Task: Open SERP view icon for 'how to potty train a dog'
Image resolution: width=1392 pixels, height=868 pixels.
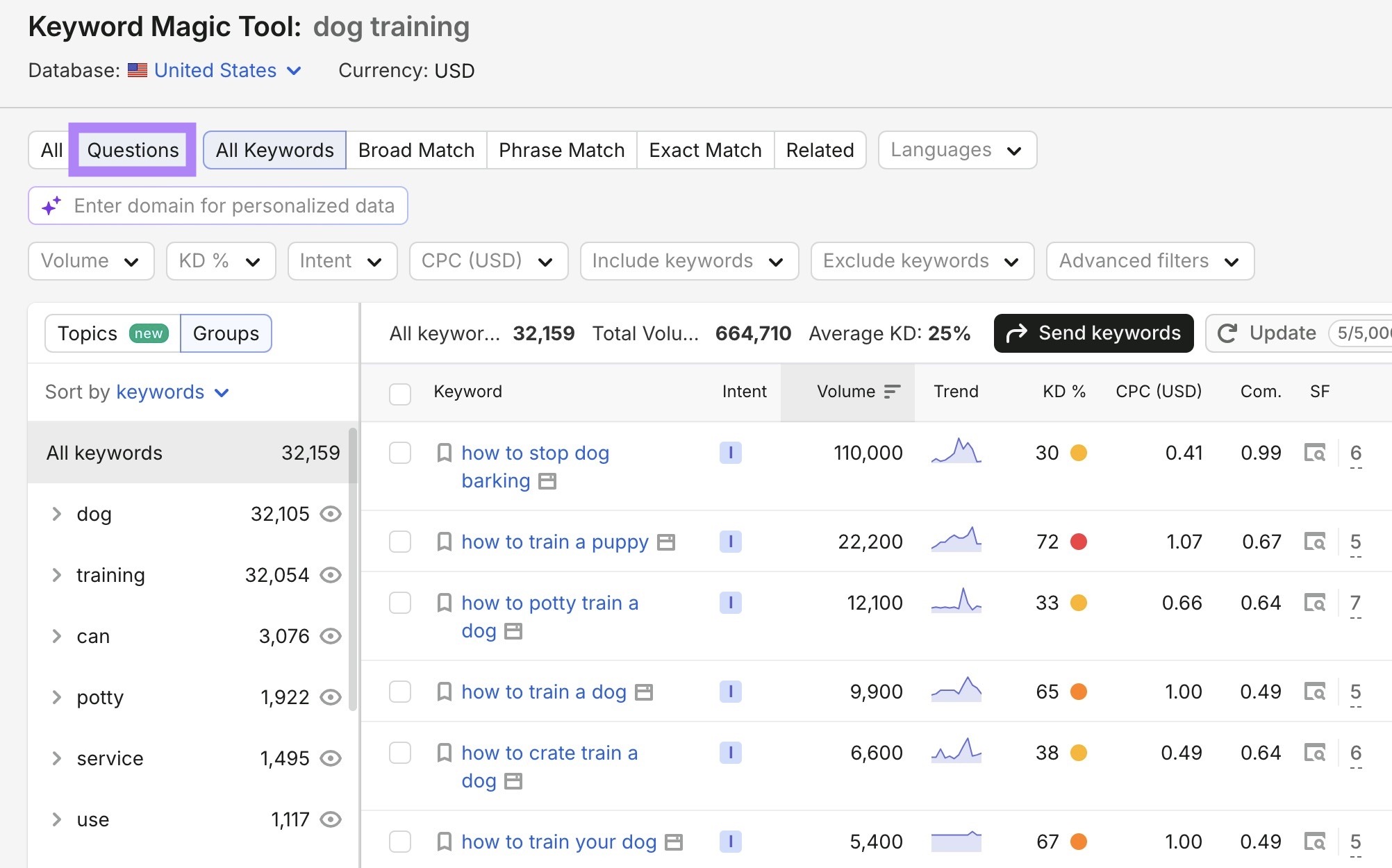Action: coord(1314,603)
